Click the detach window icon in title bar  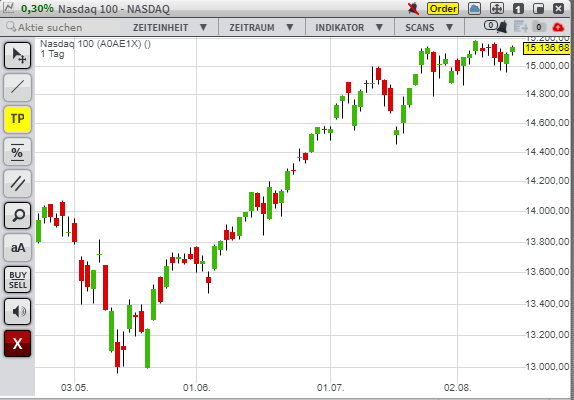pyautogui.click(x=538, y=8)
